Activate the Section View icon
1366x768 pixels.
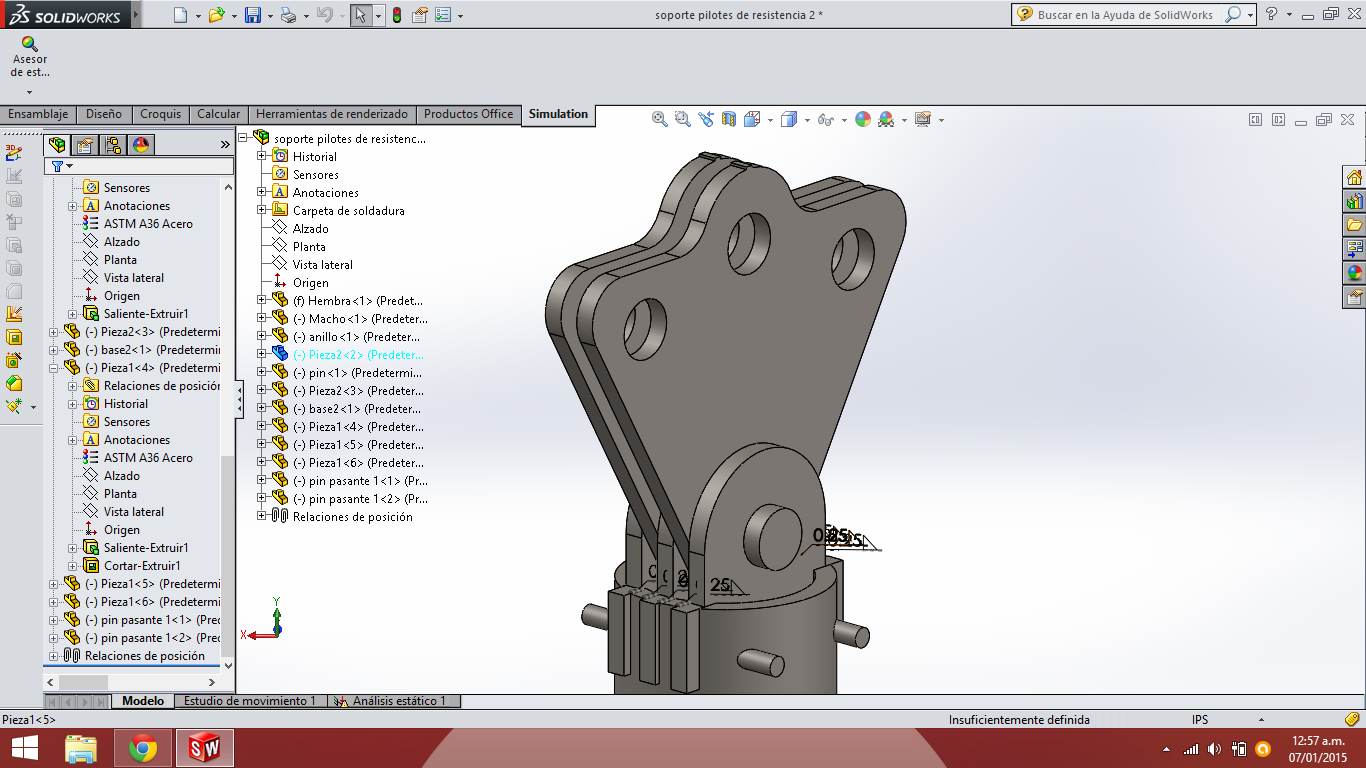[729, 119]
